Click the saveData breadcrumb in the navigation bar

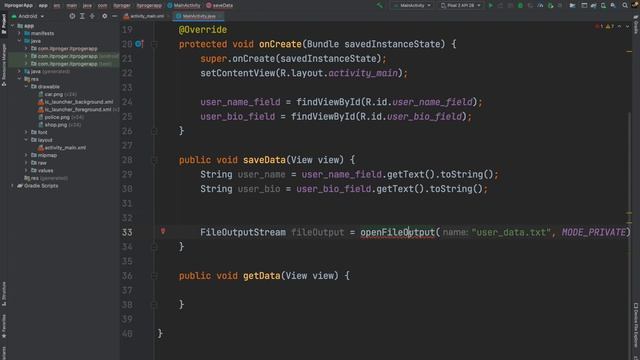click(x=220, y=5)
